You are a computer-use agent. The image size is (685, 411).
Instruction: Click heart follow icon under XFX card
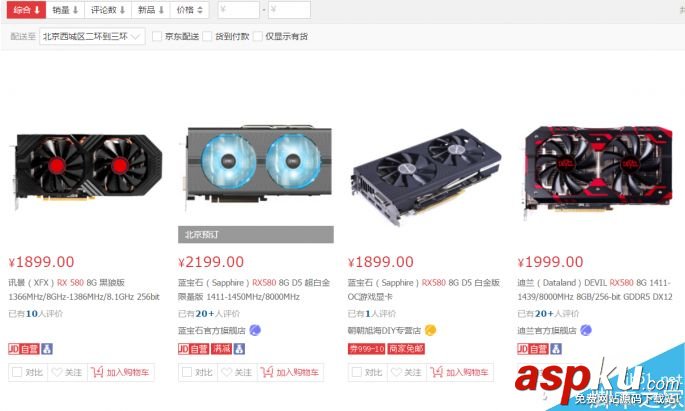click(57, 372)
